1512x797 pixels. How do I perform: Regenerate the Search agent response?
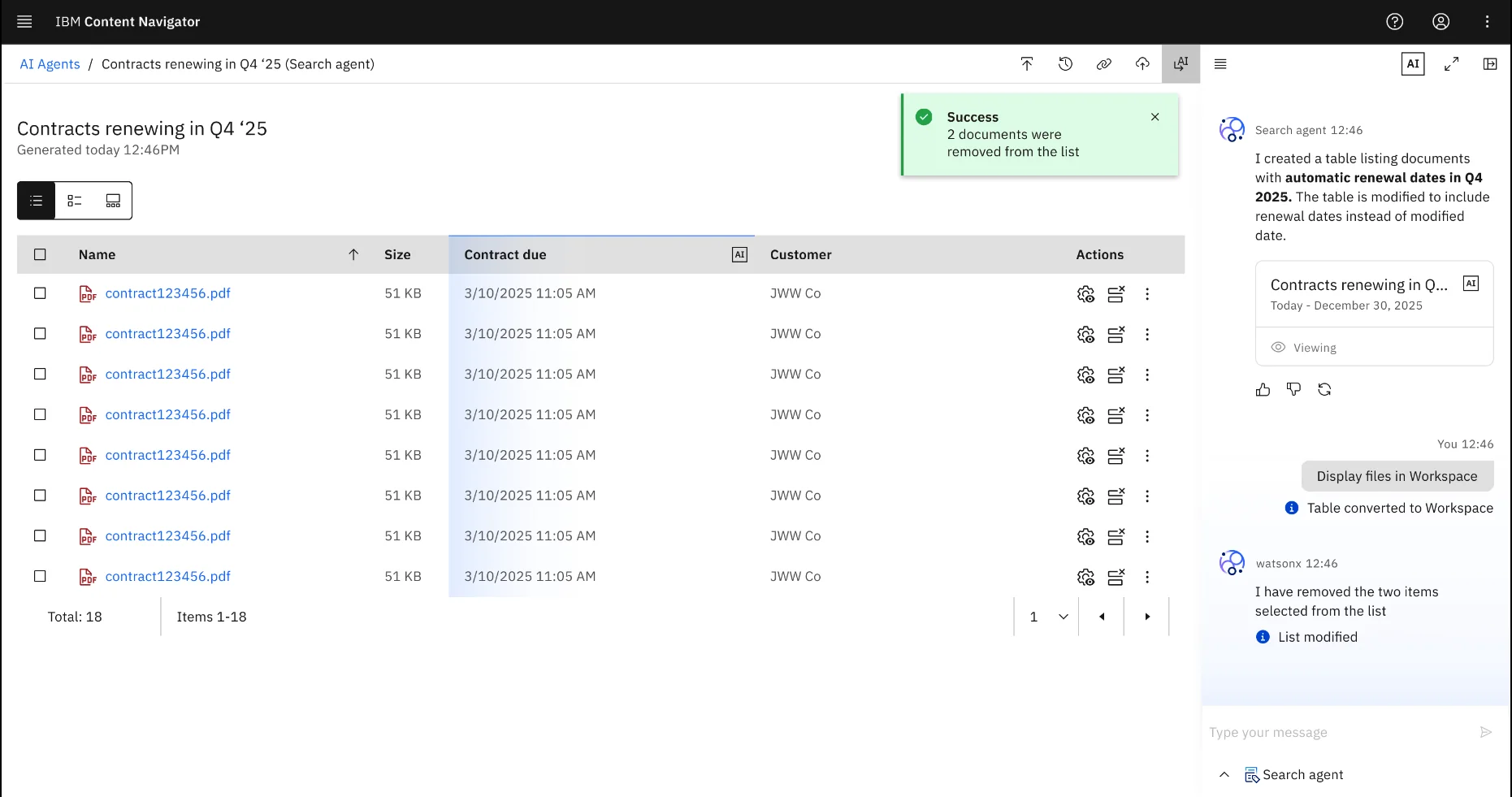coord(1324,390)
